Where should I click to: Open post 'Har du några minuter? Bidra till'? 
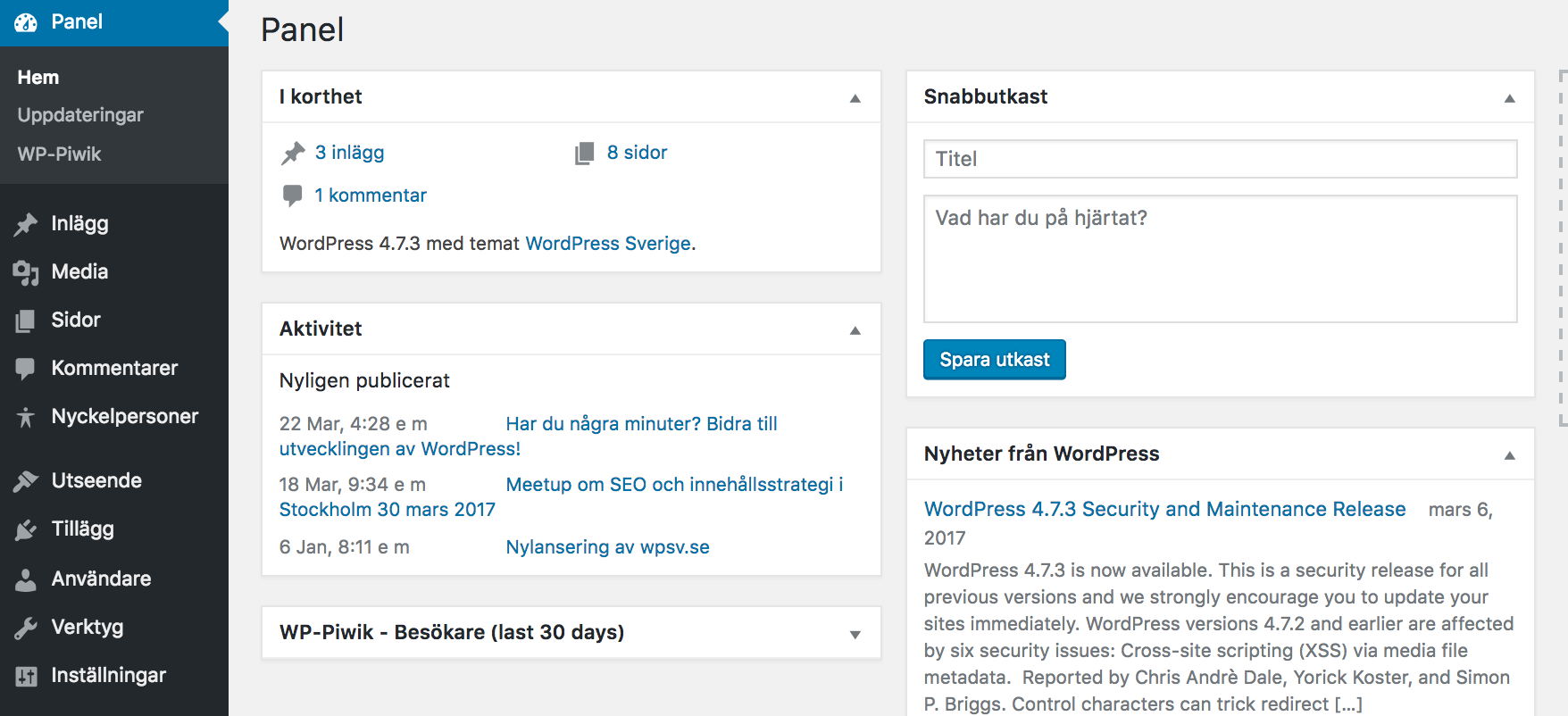(641, 424)
